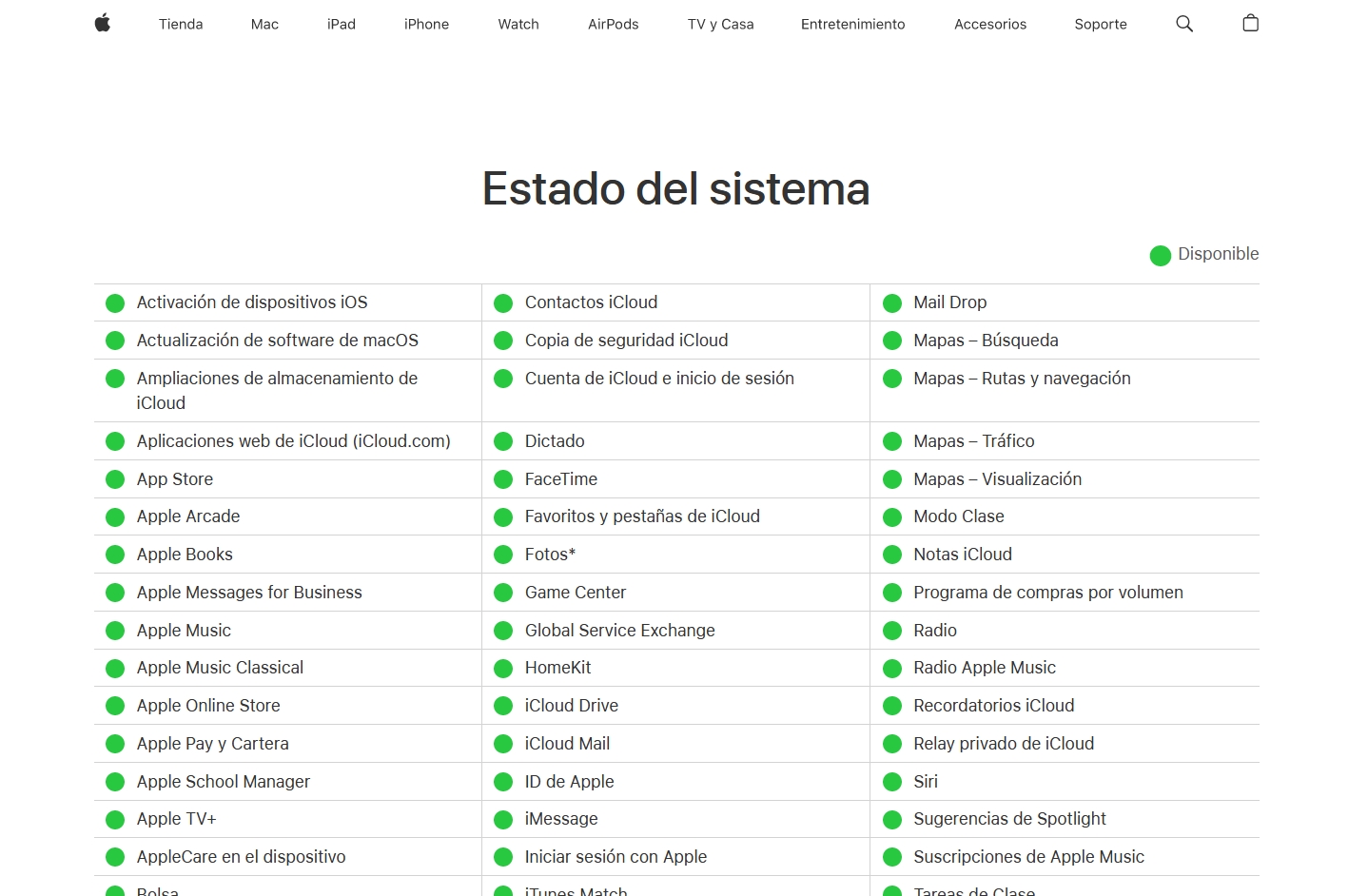Select 'Cuenta de iCloud e inicio de sesión'
This screenshot has width=1368, height=896.
tap(659, 379)
